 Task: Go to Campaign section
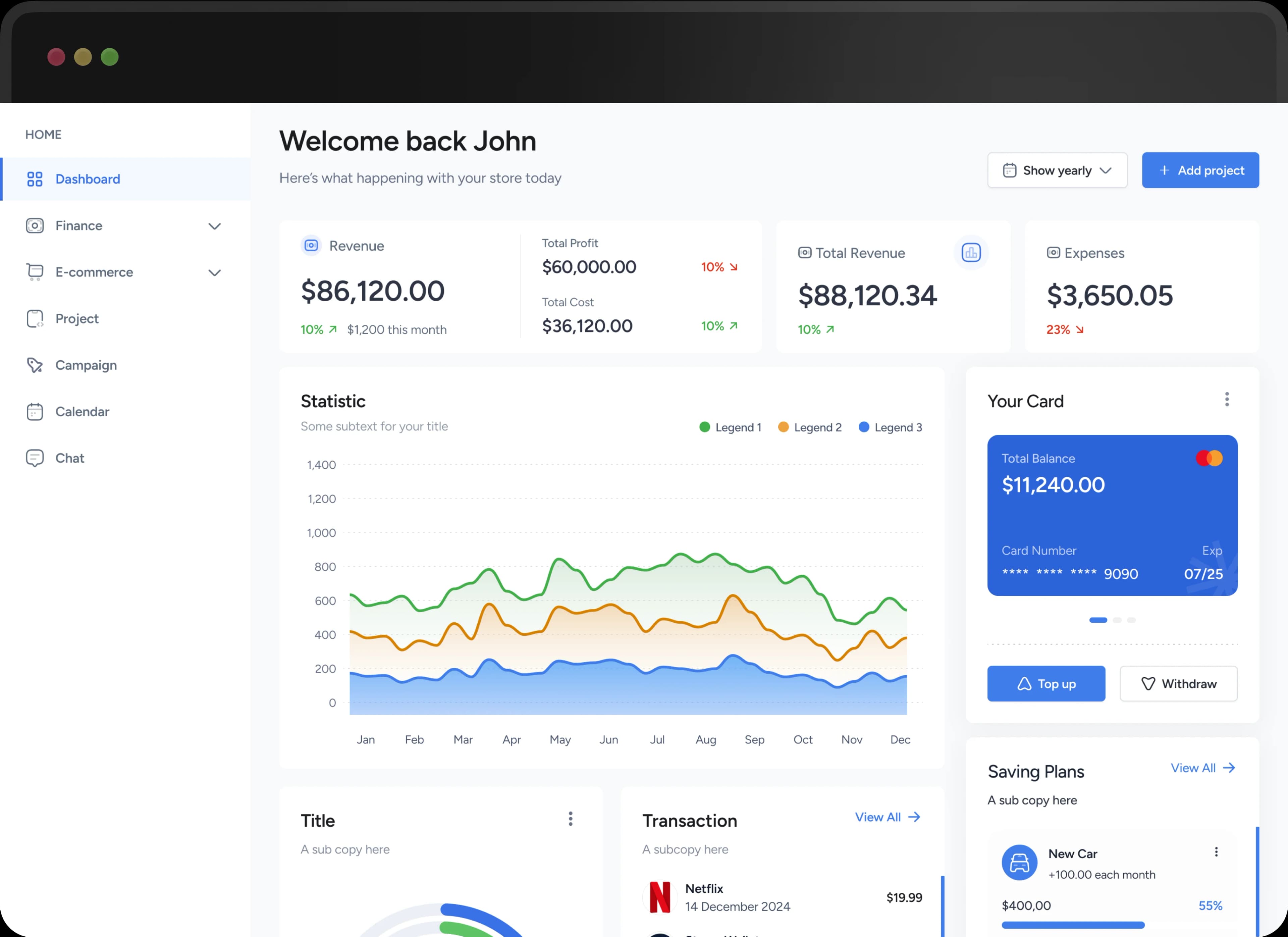(x=125, y=365)
